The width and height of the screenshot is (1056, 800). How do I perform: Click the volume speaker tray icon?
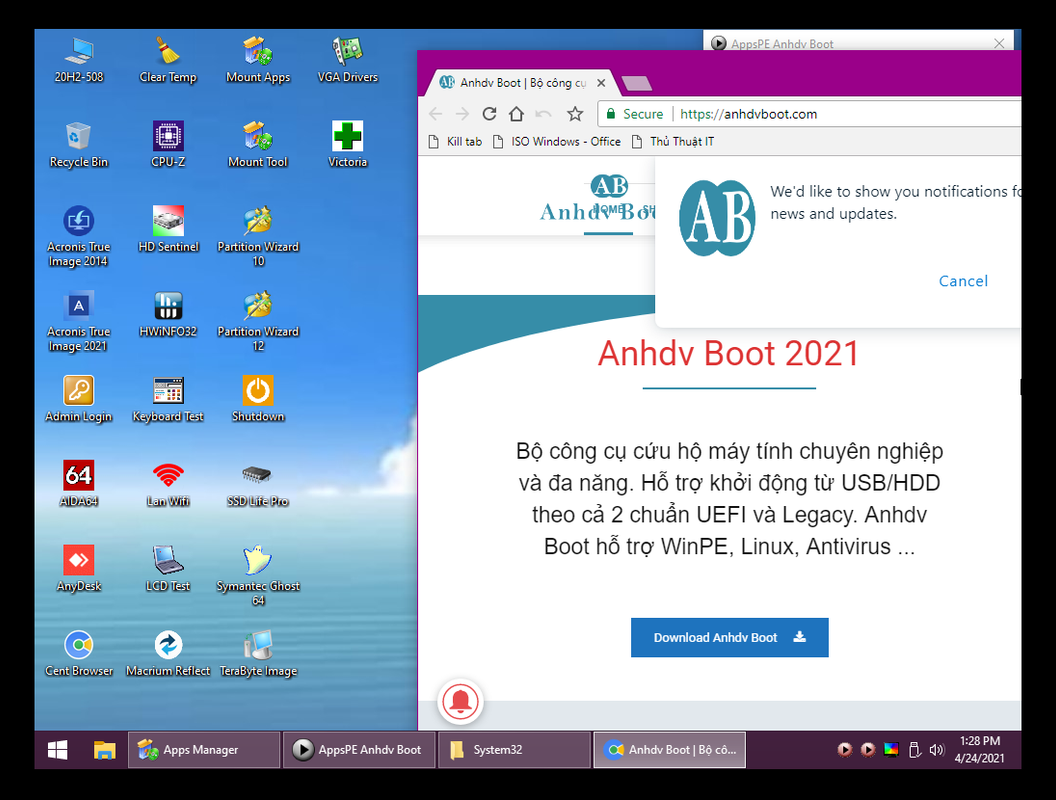point(937,749)
